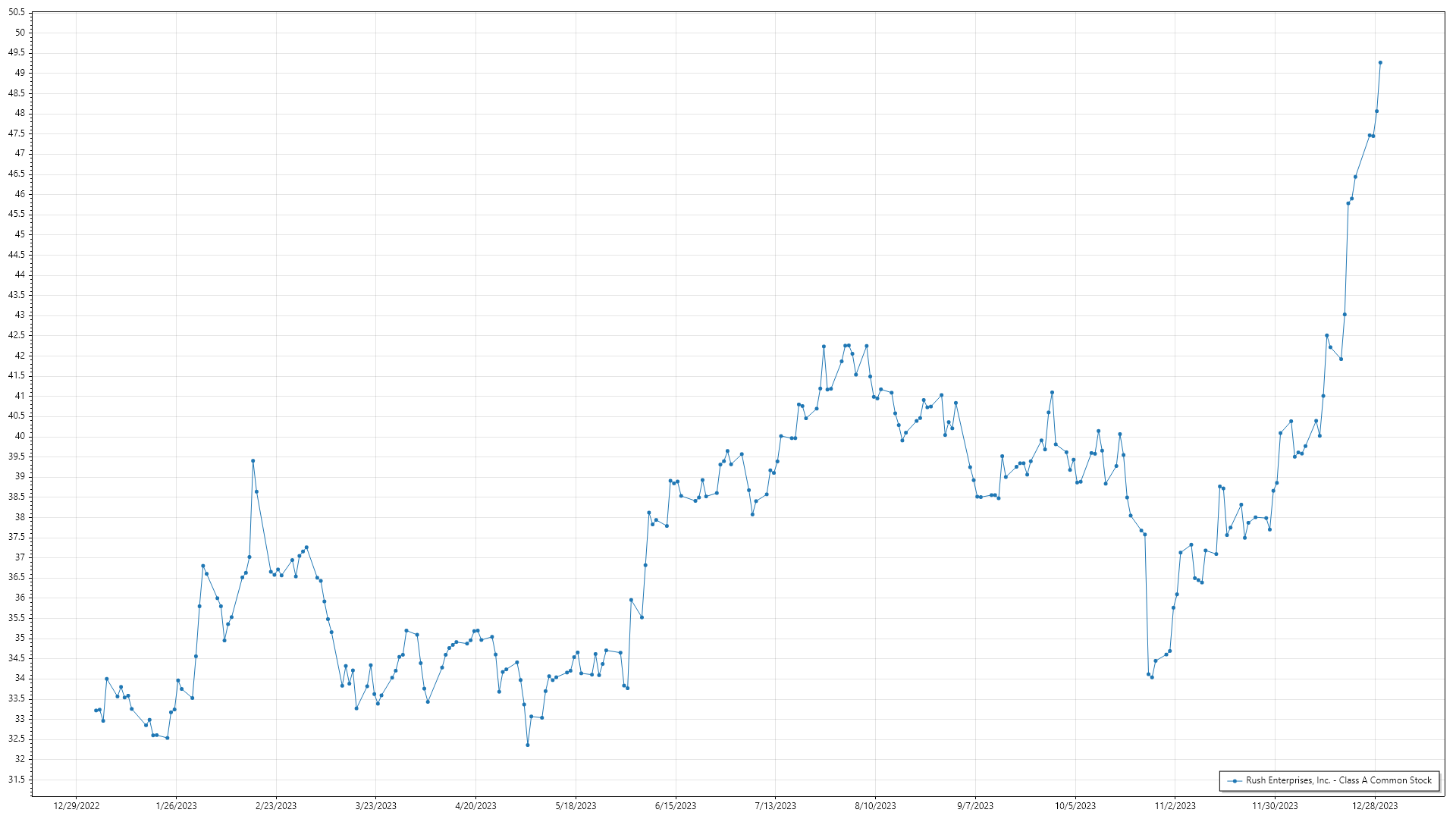Image resolution: width=1456 pixels, height=819 pixels.
Task: Click the 31.5 value on the y-axis
Action: [x=17, y=780]
